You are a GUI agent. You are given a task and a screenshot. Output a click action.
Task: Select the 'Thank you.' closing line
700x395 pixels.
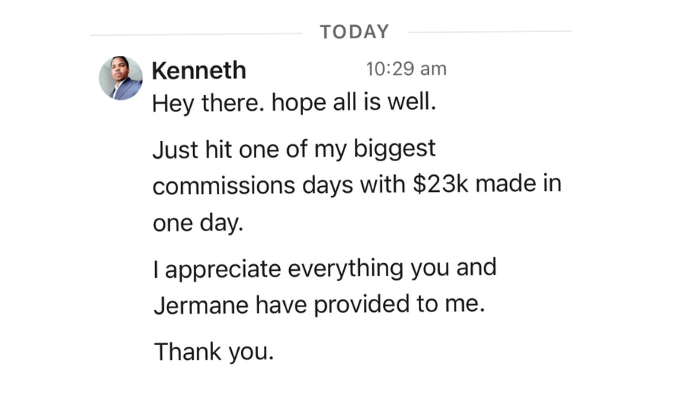(214, 351)
